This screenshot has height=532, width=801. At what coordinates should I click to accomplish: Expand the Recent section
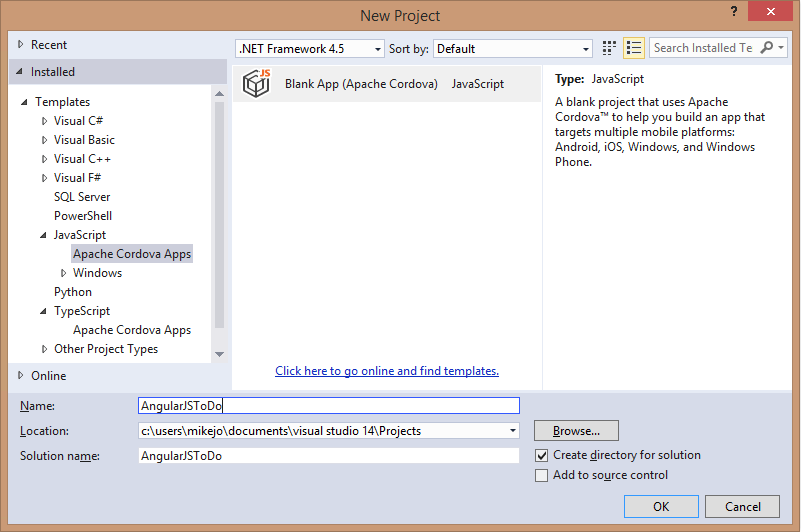click(x=21, y=45)
